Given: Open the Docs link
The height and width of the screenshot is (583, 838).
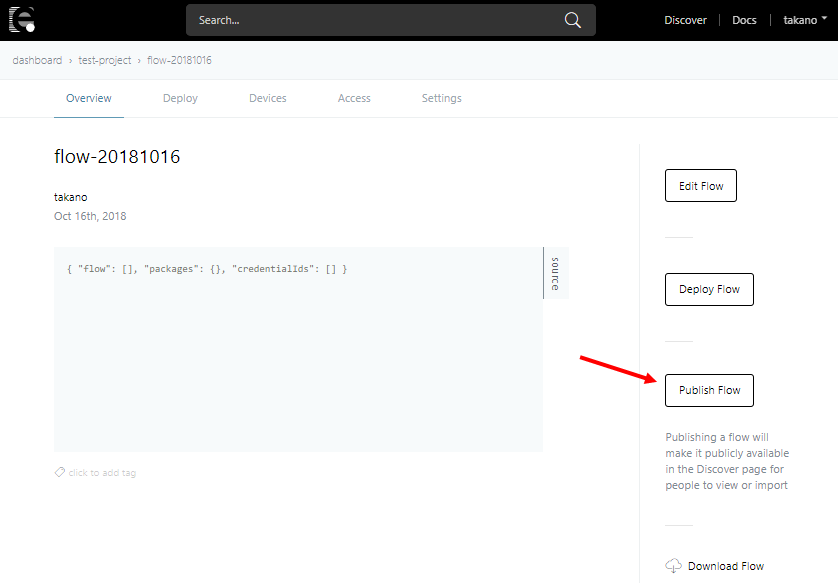Looking at the screenshot, I should point(744,20).
